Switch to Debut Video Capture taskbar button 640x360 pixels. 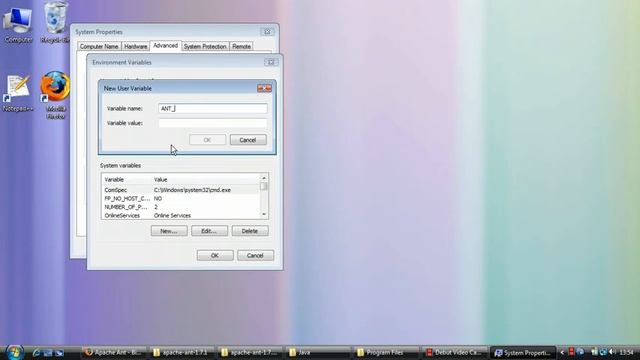[454, 353]
